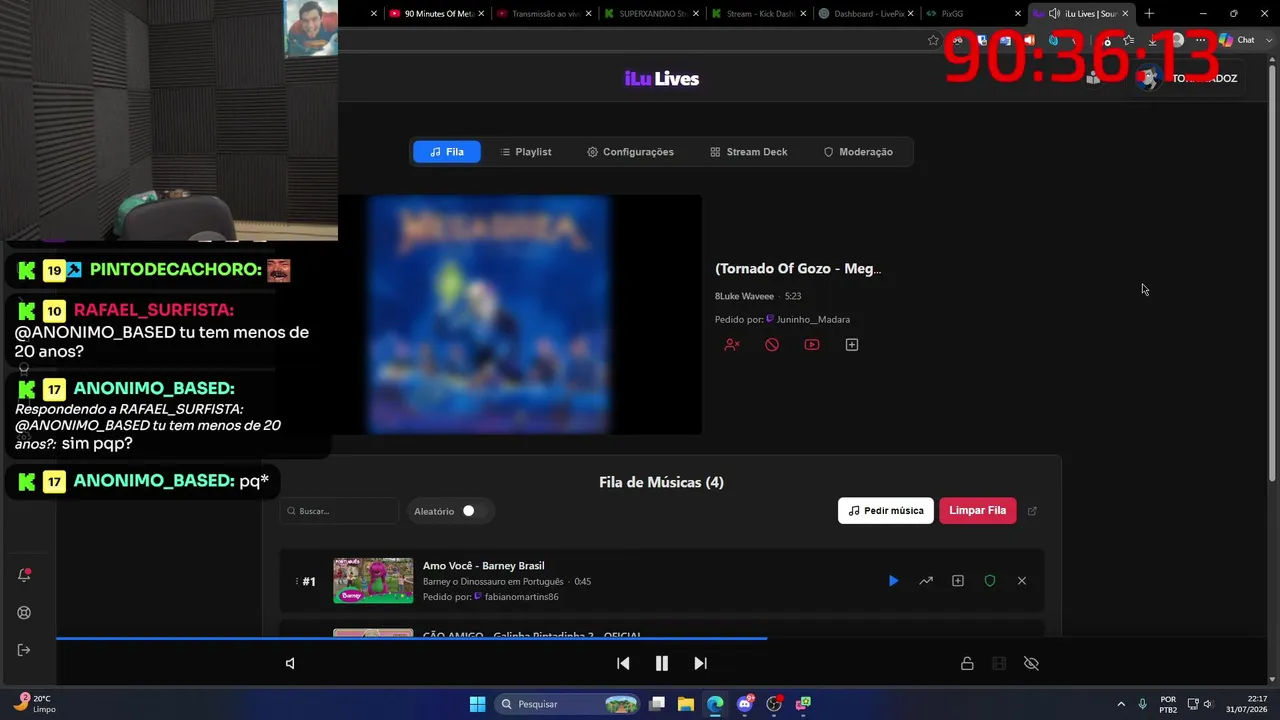1280x720 pixels.
Task: Add current song to playlist plus icon
Action: (852, 345)
